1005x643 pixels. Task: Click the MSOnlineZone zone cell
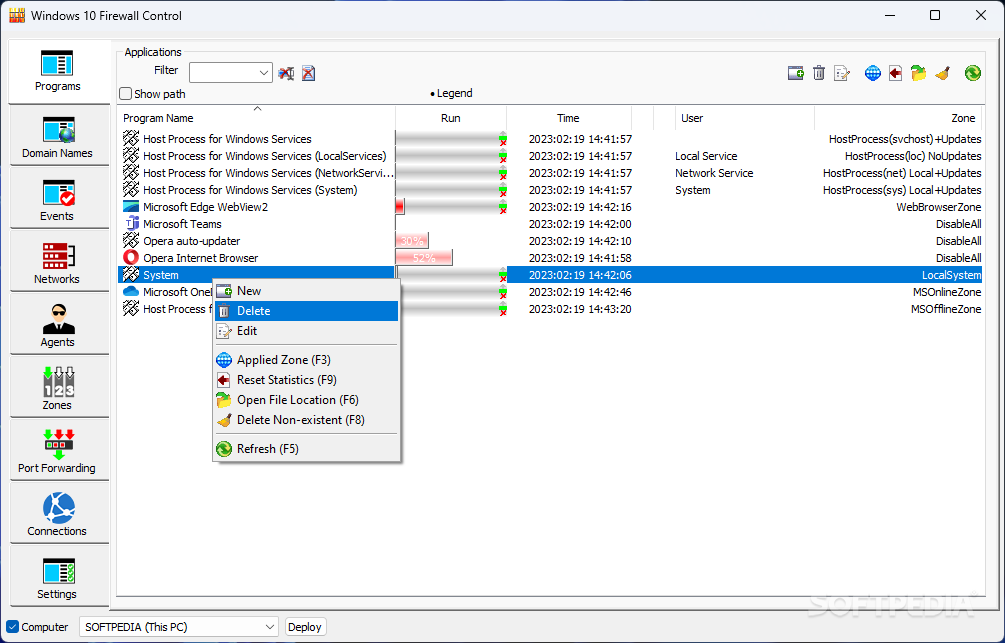click(947, 292)
